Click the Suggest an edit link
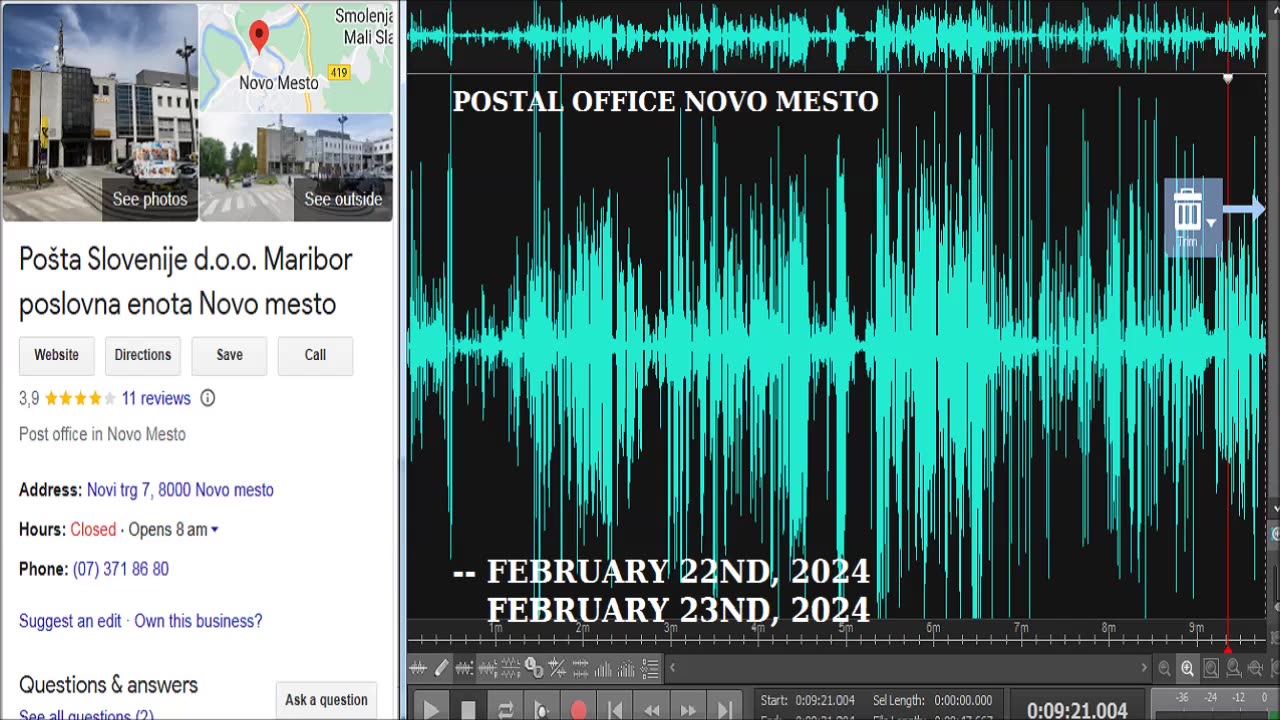The image size is (1280, 720). (70, 621)
